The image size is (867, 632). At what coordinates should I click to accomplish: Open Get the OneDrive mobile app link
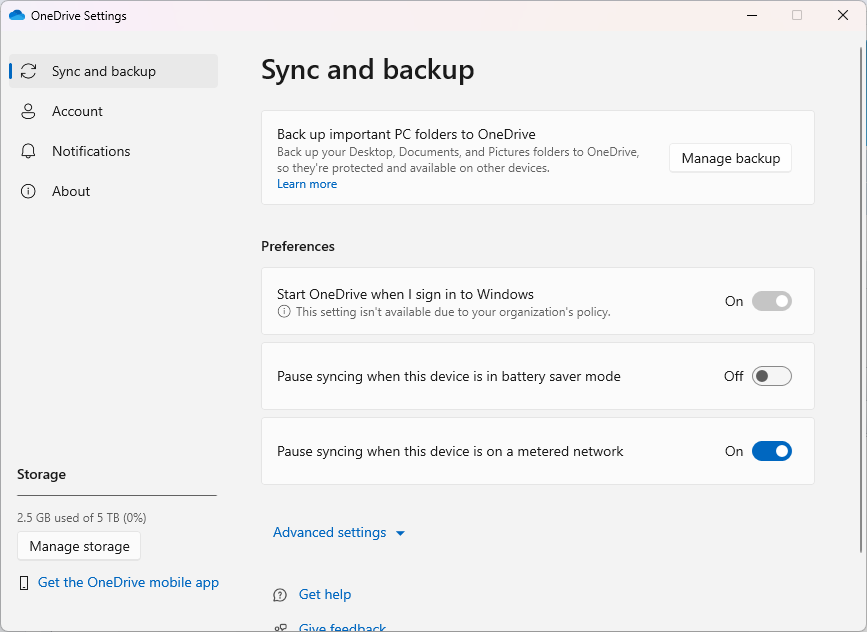(x=128, y=582)
